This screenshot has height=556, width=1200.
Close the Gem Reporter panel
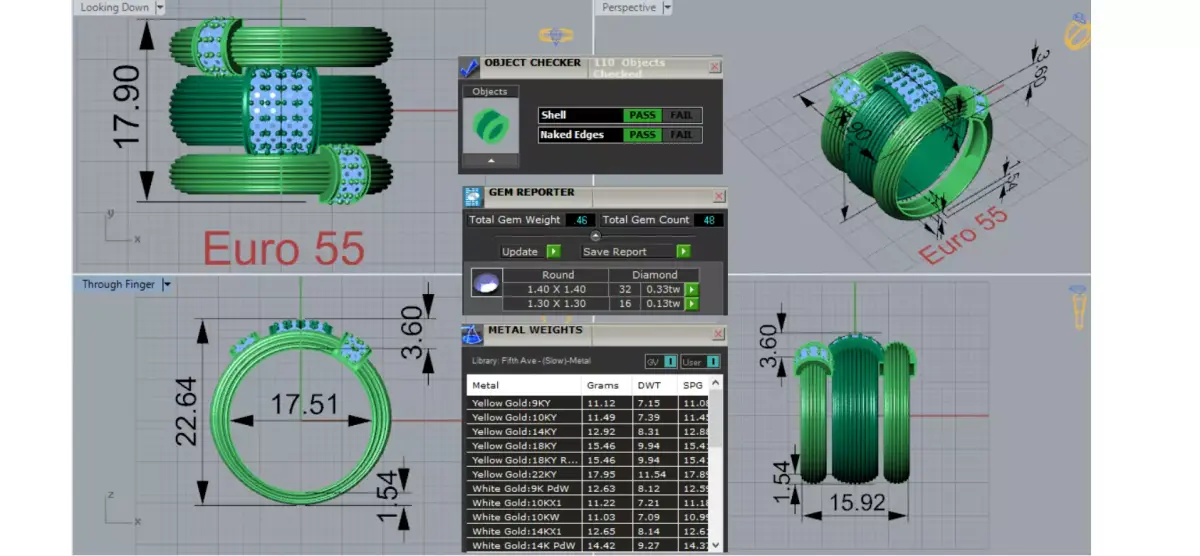pos(719,197)
